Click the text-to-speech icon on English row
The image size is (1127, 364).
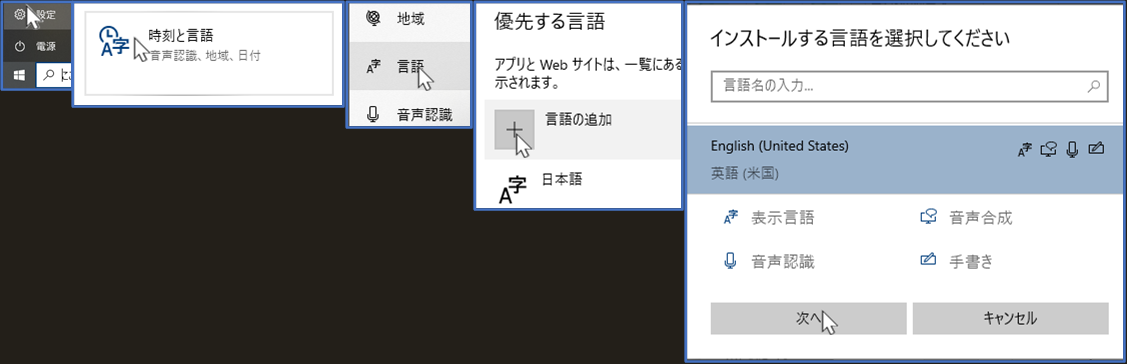[x=1051, y=149]
